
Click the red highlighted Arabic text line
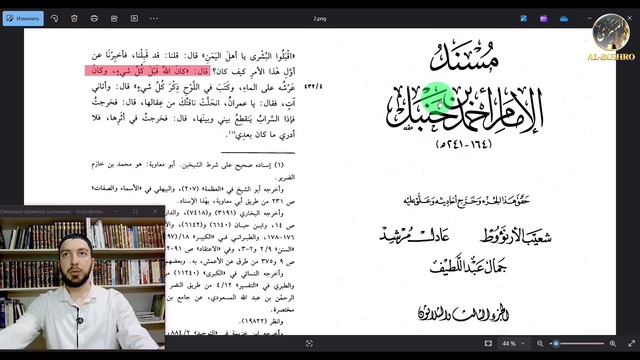pos(148,71)
